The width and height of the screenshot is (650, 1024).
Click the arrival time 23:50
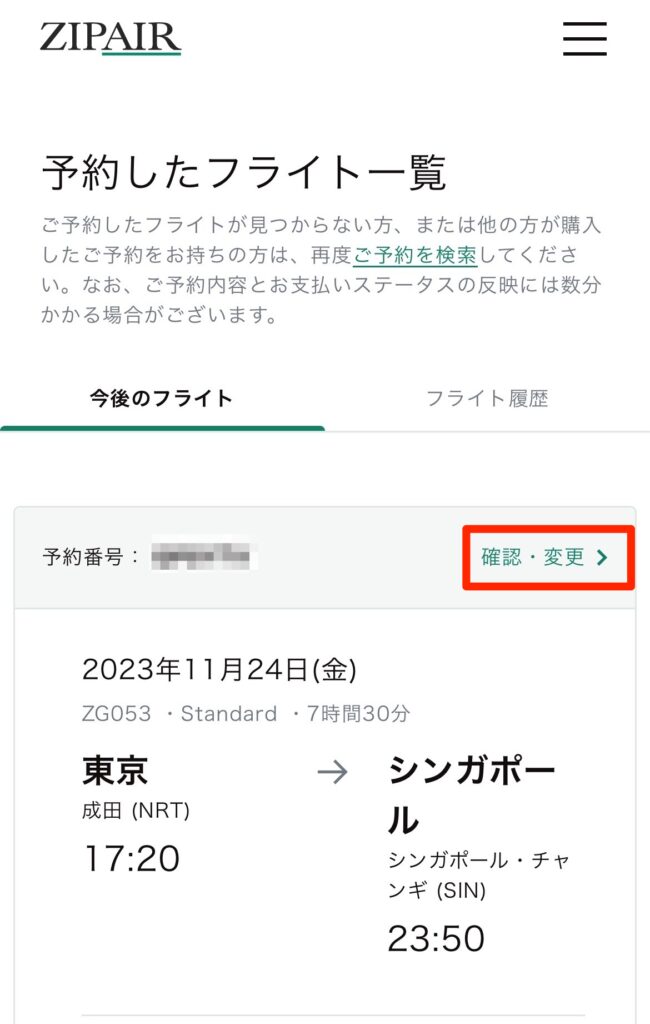[x=436, y=939]
